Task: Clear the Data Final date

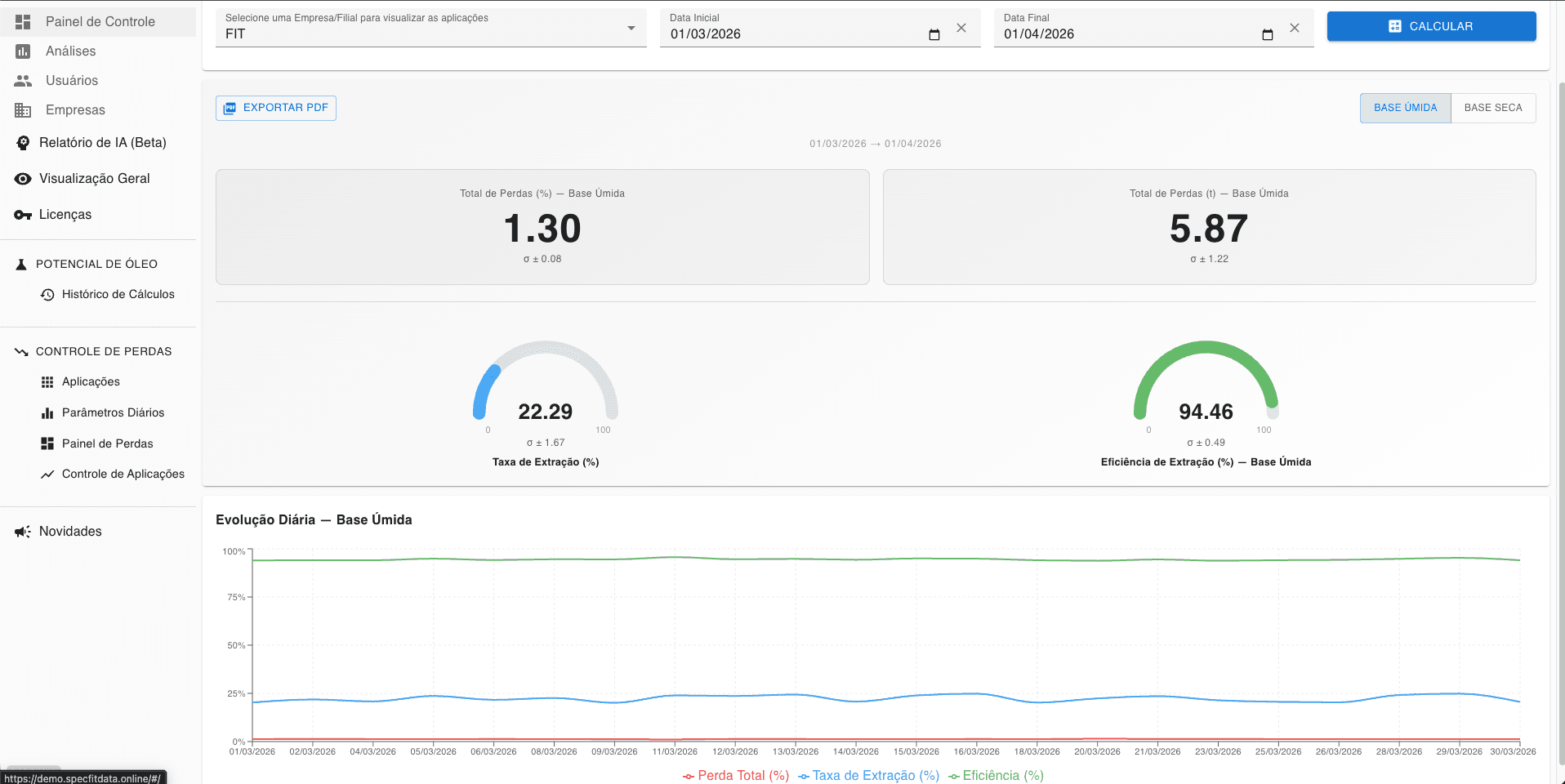Action: [x=1295, y=28]
